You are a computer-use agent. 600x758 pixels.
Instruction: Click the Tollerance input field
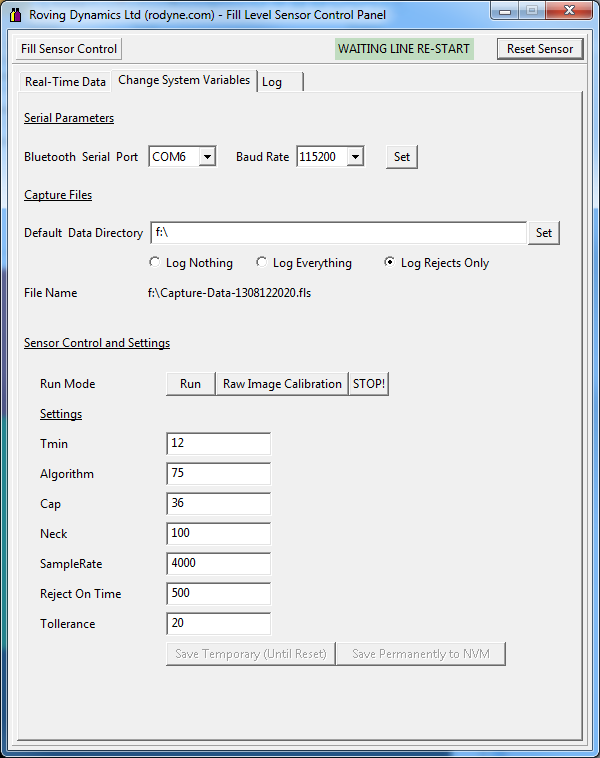click(219, 624)
